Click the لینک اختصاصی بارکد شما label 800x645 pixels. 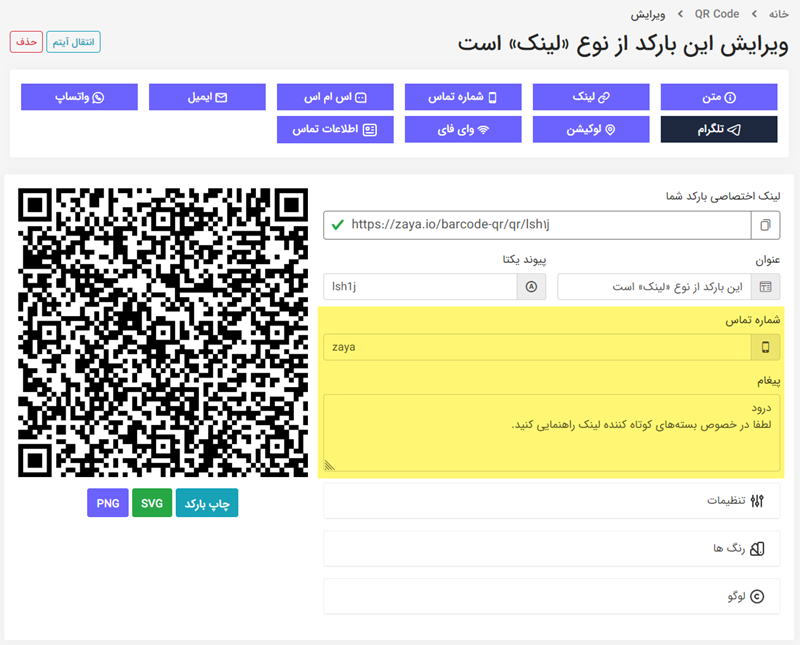723,196
